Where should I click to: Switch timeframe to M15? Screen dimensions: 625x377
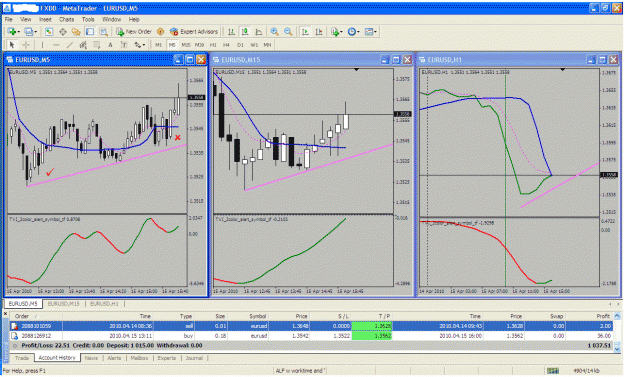186,45
